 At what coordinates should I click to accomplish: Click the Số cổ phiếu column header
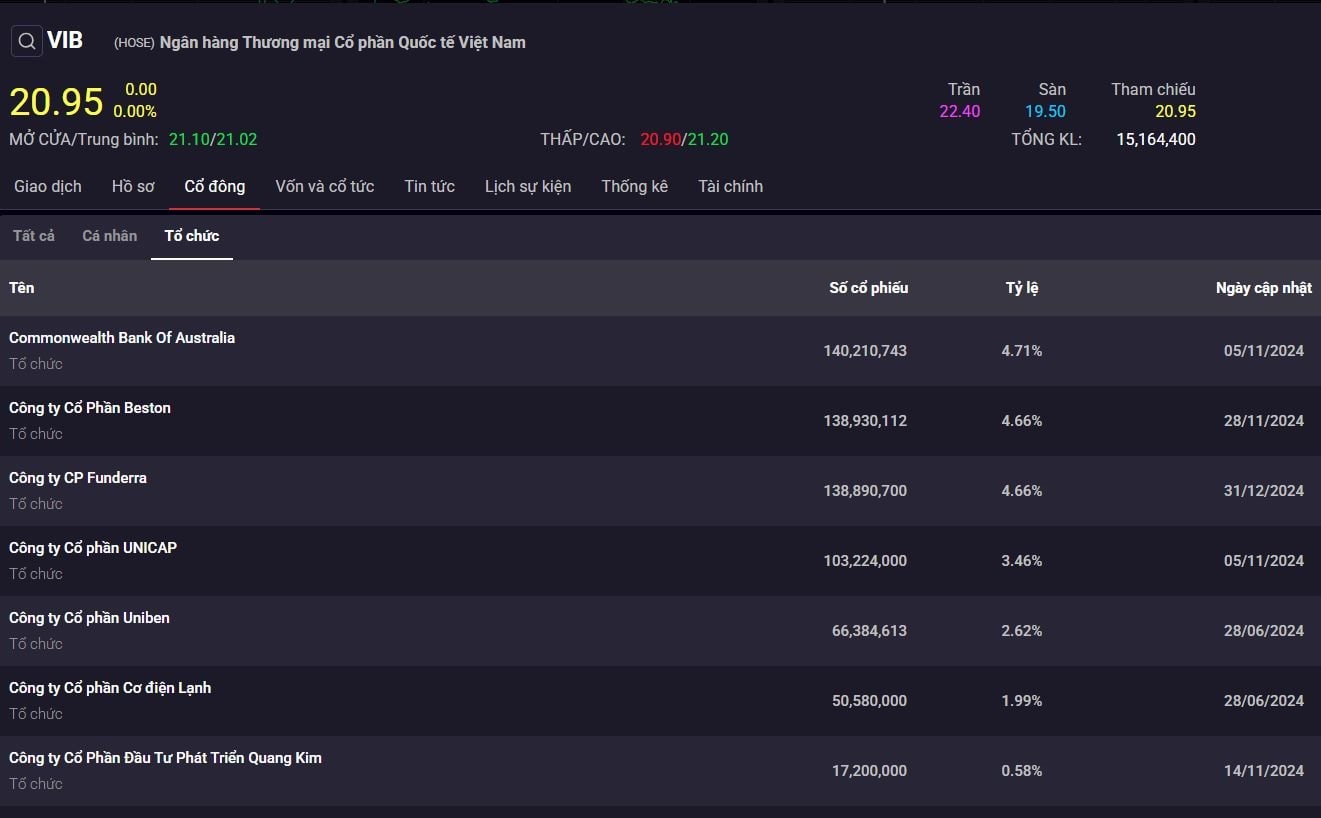click(869, 288)
